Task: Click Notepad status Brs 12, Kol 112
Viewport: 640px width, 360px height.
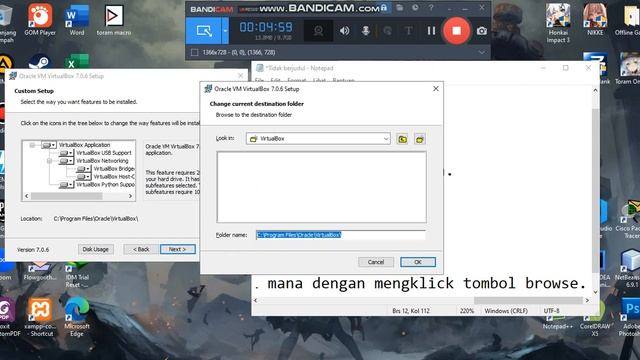Action: point(411,311)
